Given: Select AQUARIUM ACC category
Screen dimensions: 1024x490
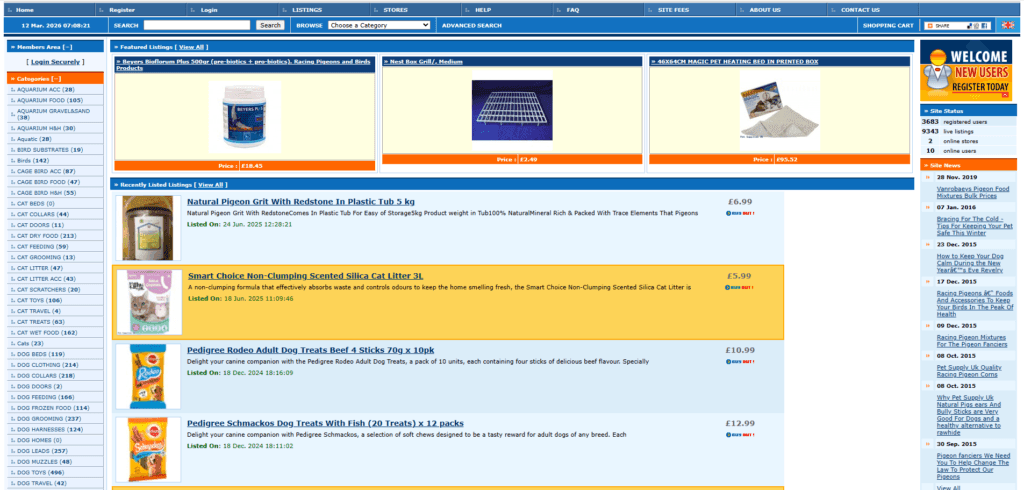Looking at the screenshot, I should pyautogui.click(x=46, y=90).
